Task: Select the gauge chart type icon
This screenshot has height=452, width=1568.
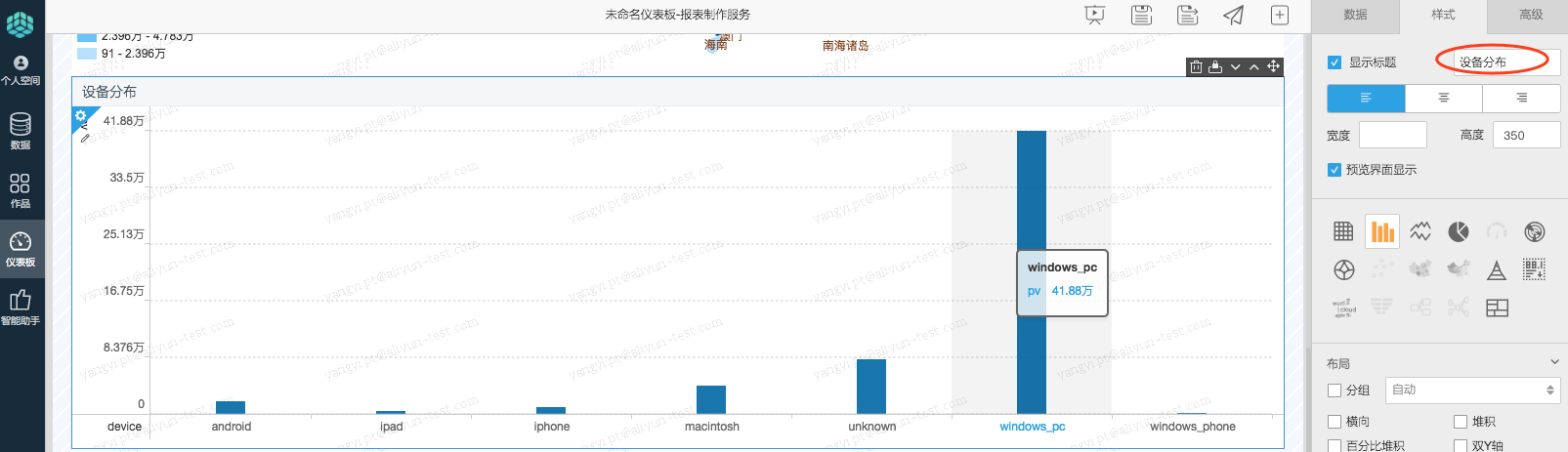Action: (x=1497, y=231)
